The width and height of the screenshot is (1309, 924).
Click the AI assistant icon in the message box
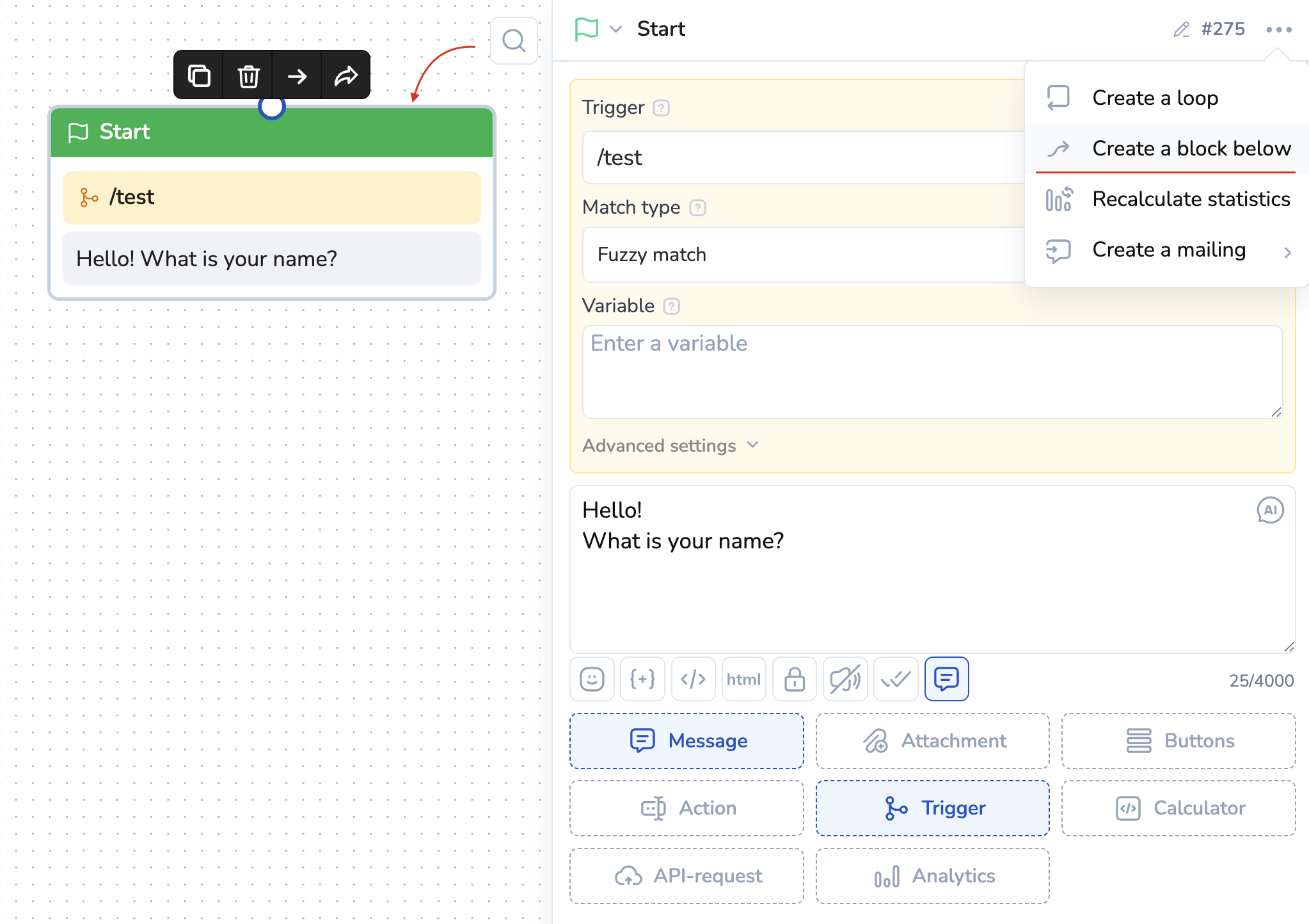coord(1270,510)
